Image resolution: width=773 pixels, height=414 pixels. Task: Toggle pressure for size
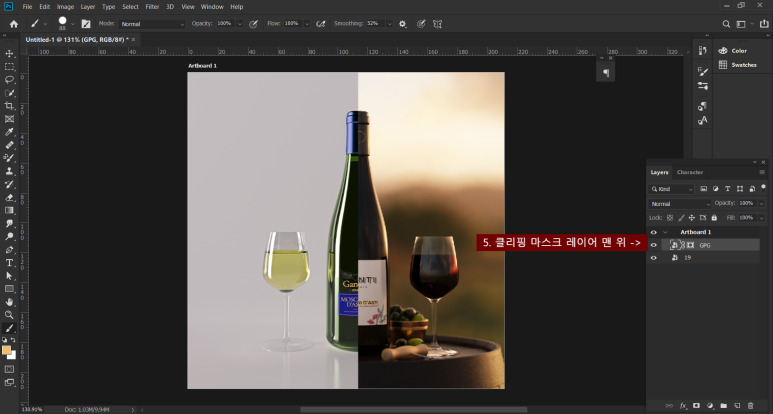pyautogui.click(x=421, y=24)
